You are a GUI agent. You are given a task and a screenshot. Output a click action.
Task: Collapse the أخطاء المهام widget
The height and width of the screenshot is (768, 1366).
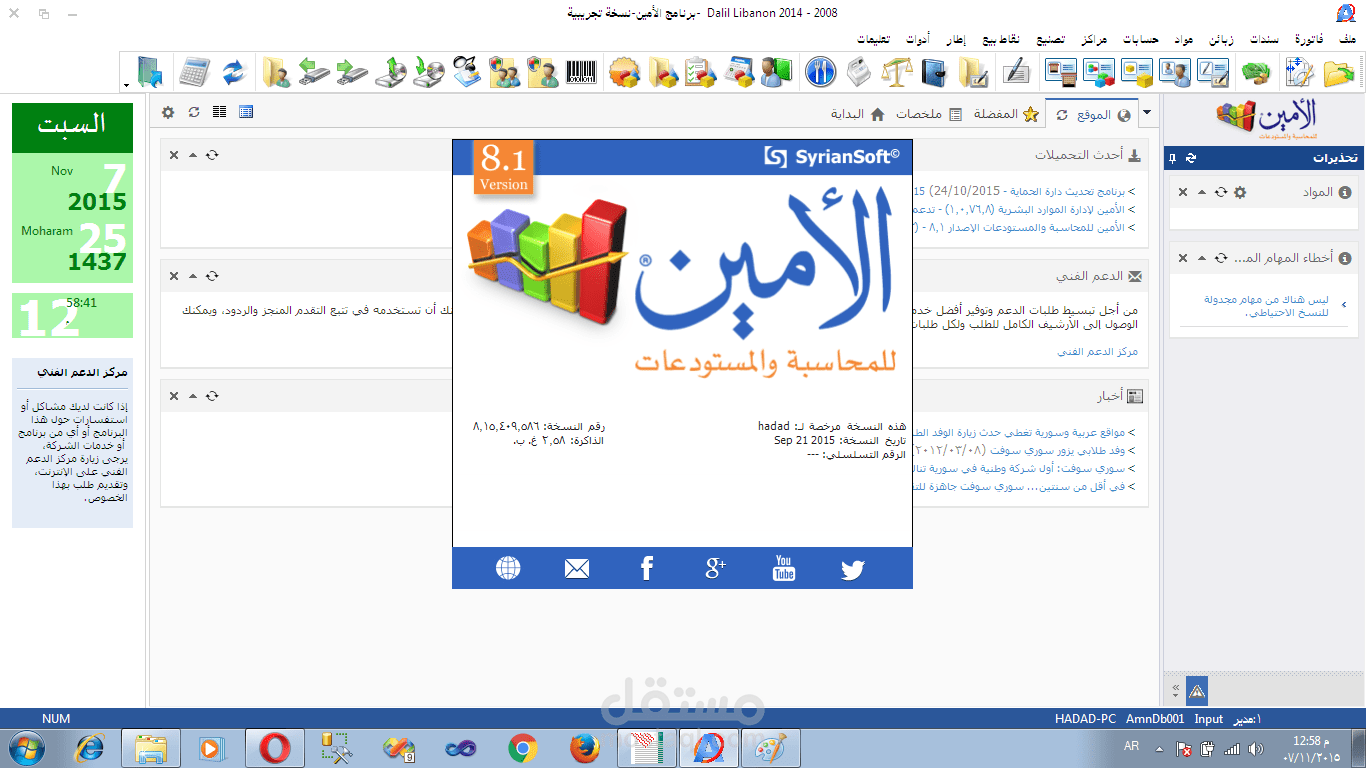(x=1201, y=258)
